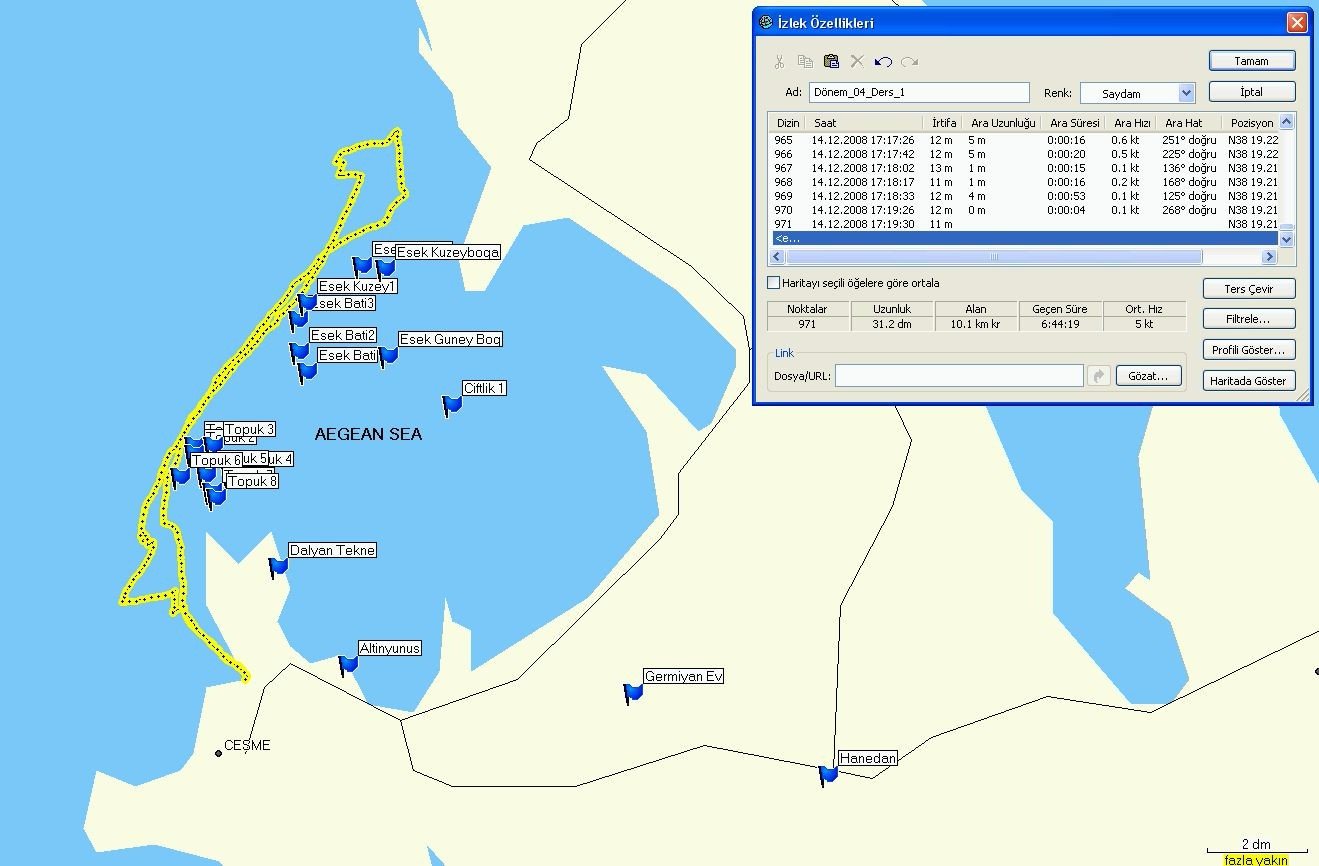Click the Tamam button
Viewport: 1319px width, 866px height.
point(1252,61)
